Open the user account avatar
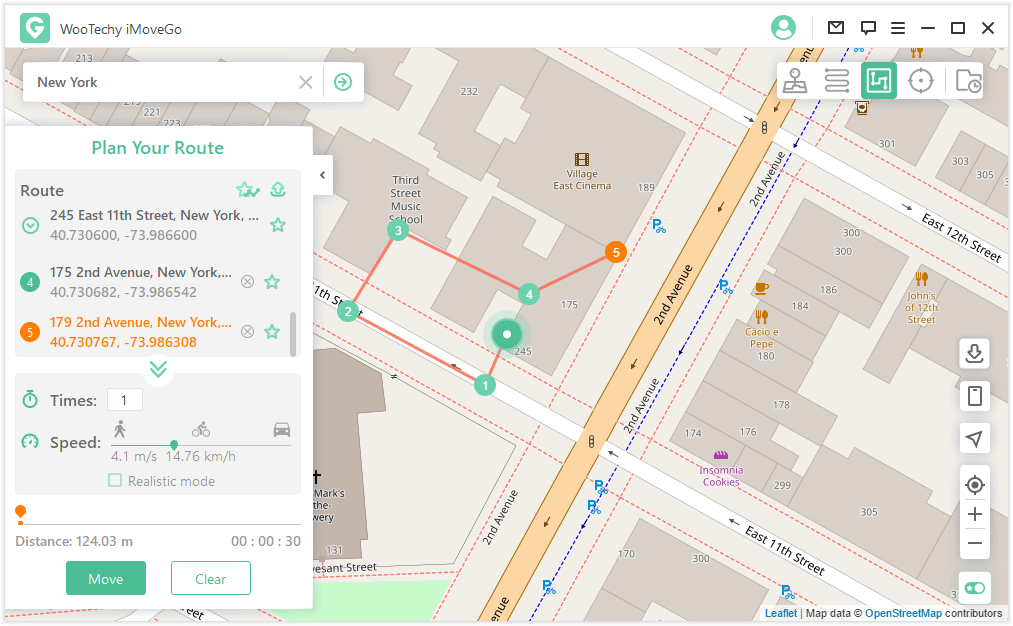This screenshot has height=626, width=1013. pyautogui.click(x=783, y=28)
